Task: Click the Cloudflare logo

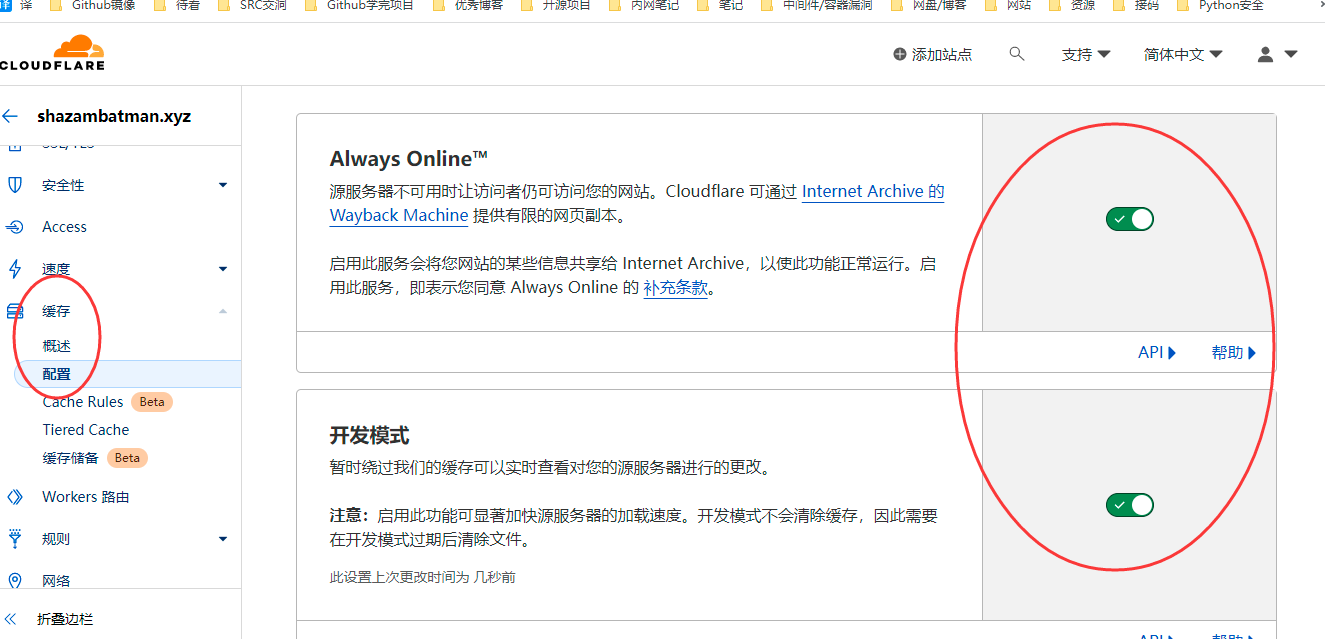Action: point(52,53)
